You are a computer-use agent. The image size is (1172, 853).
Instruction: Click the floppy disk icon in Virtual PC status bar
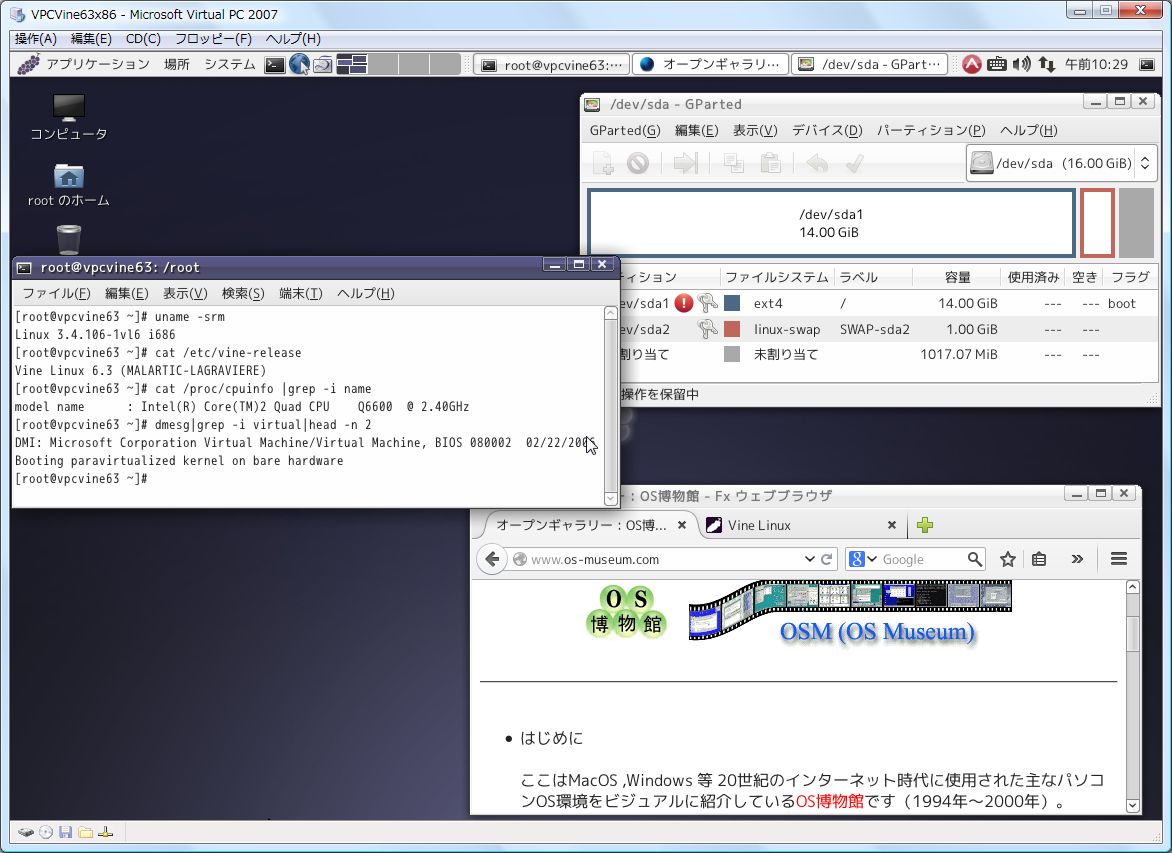(65, 832)
